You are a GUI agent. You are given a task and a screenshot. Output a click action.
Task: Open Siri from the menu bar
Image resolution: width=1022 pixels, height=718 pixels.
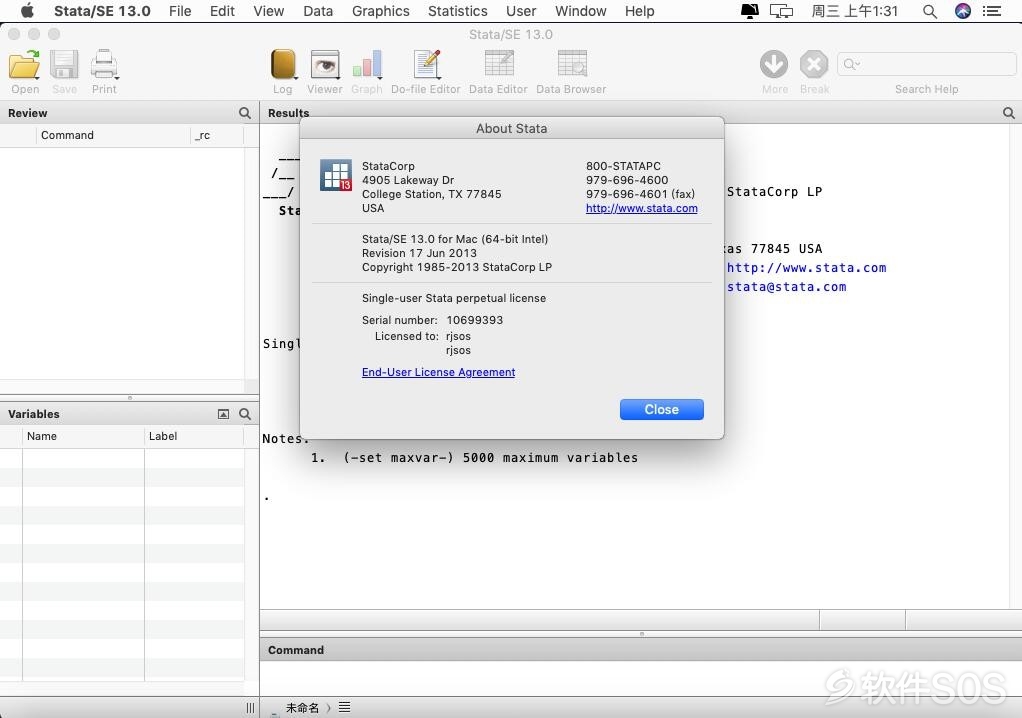tap(963, 11)
